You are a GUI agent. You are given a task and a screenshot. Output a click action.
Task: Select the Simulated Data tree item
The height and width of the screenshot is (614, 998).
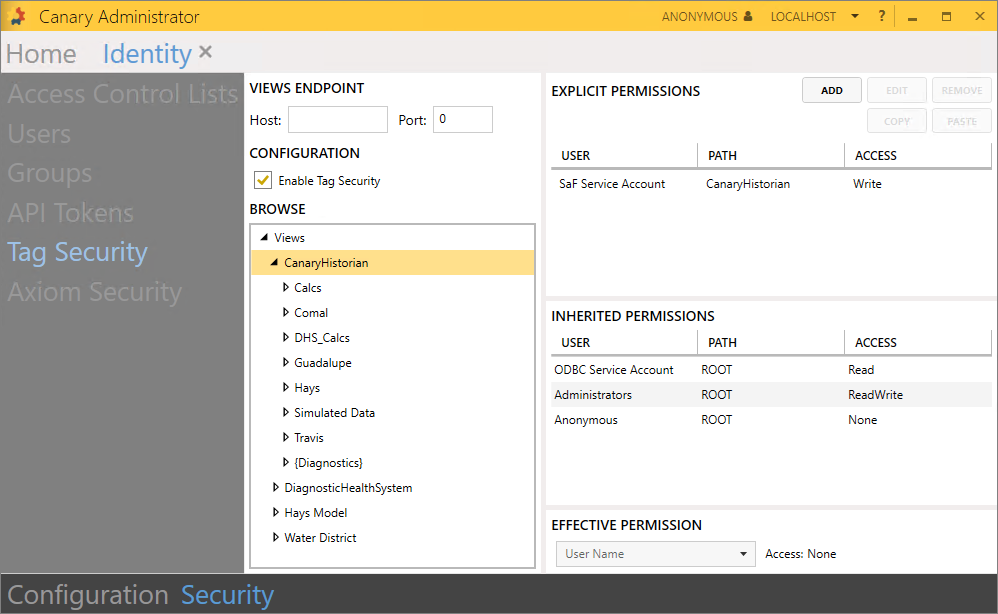[x=334, y=413]
